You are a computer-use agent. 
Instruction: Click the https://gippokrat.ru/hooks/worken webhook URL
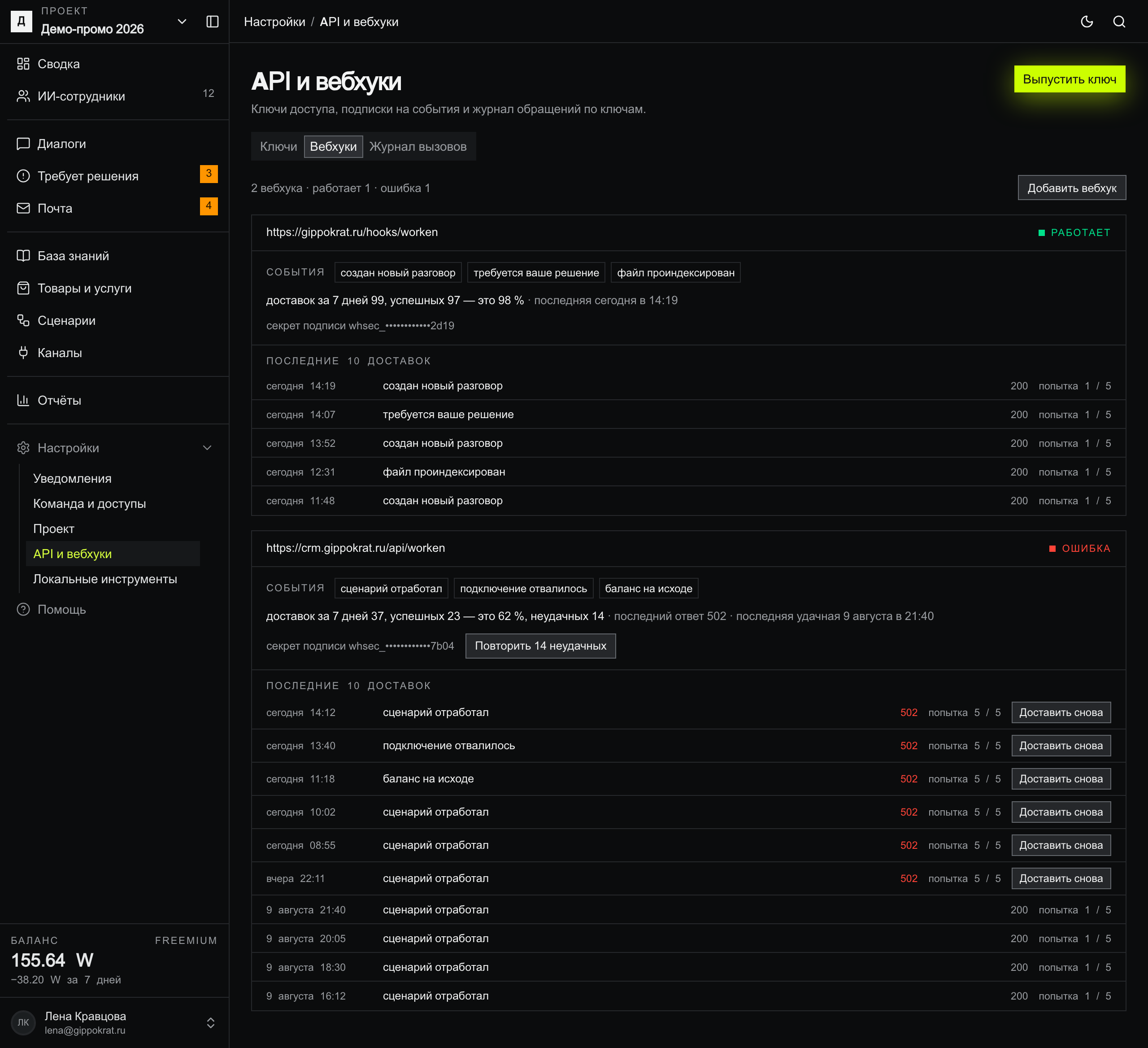pyautogui.click(x=352, y=232)
